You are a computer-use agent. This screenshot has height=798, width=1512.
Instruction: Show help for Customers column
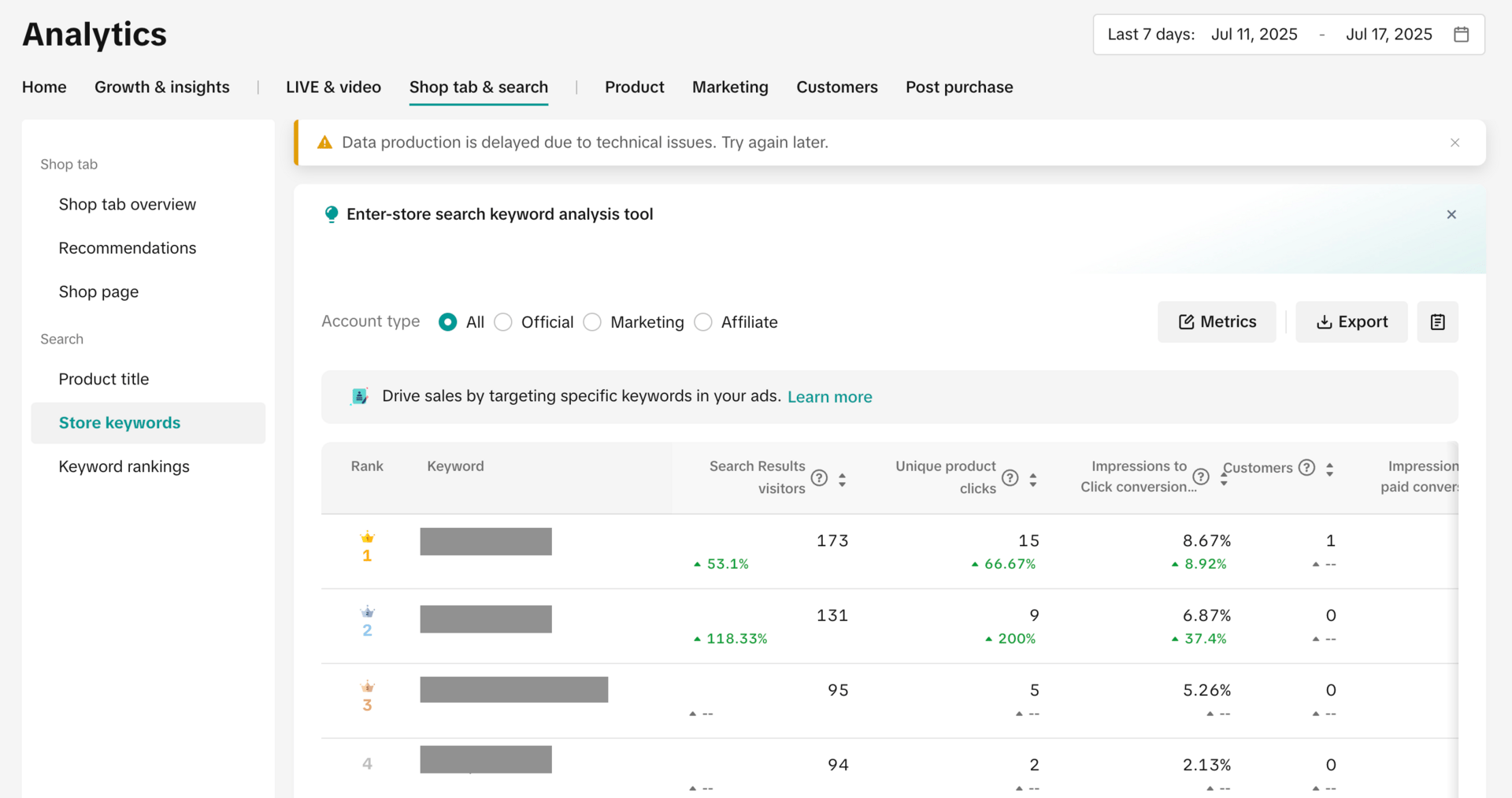(1306, 467)
